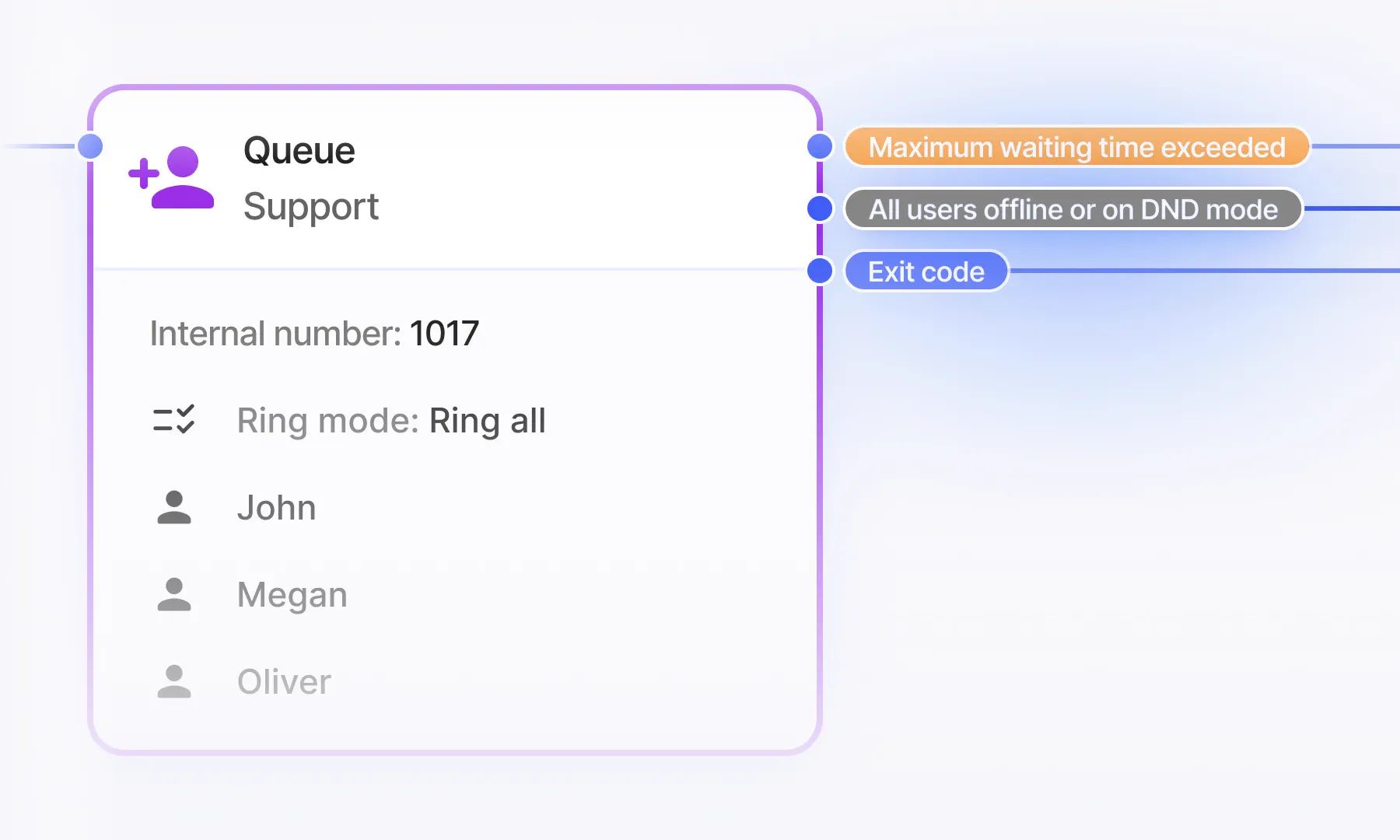This screenshot has width=1400, height=840.
Task: Click the connection line after Exit code
Action: (1204, 271)
